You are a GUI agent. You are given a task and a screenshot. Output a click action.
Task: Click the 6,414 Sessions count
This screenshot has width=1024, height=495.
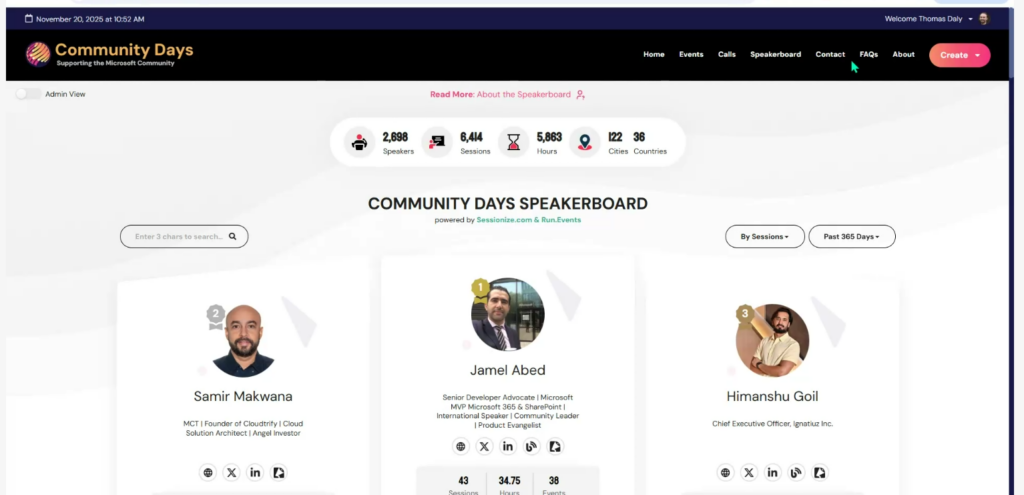coord(472,137)
